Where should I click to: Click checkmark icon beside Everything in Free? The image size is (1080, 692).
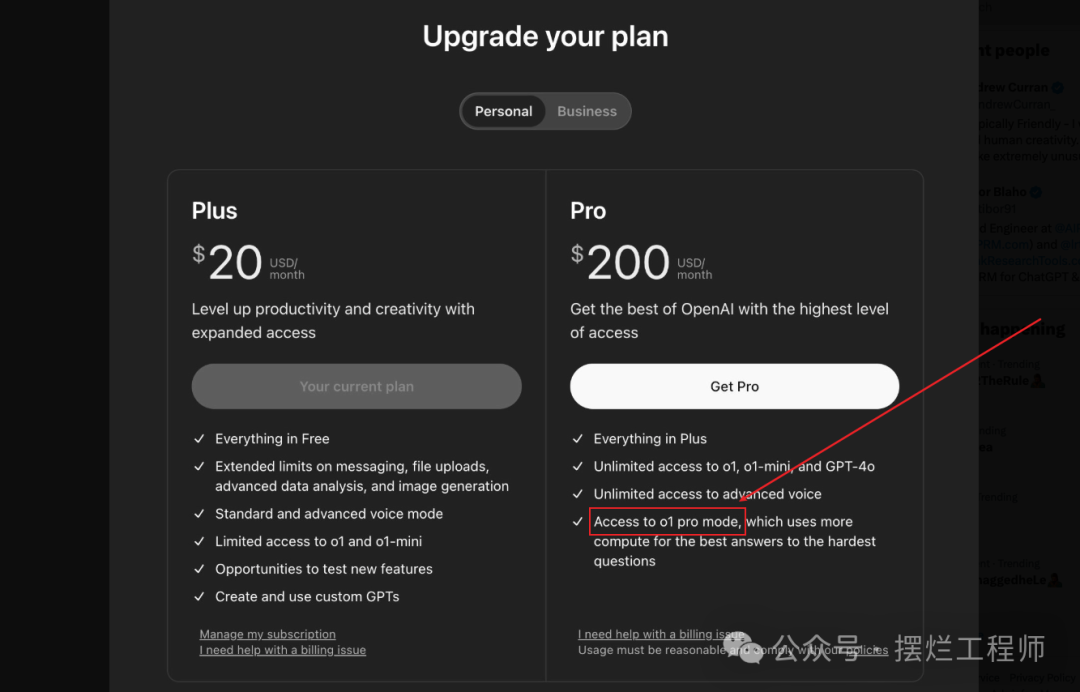click(x=200, y=439)
